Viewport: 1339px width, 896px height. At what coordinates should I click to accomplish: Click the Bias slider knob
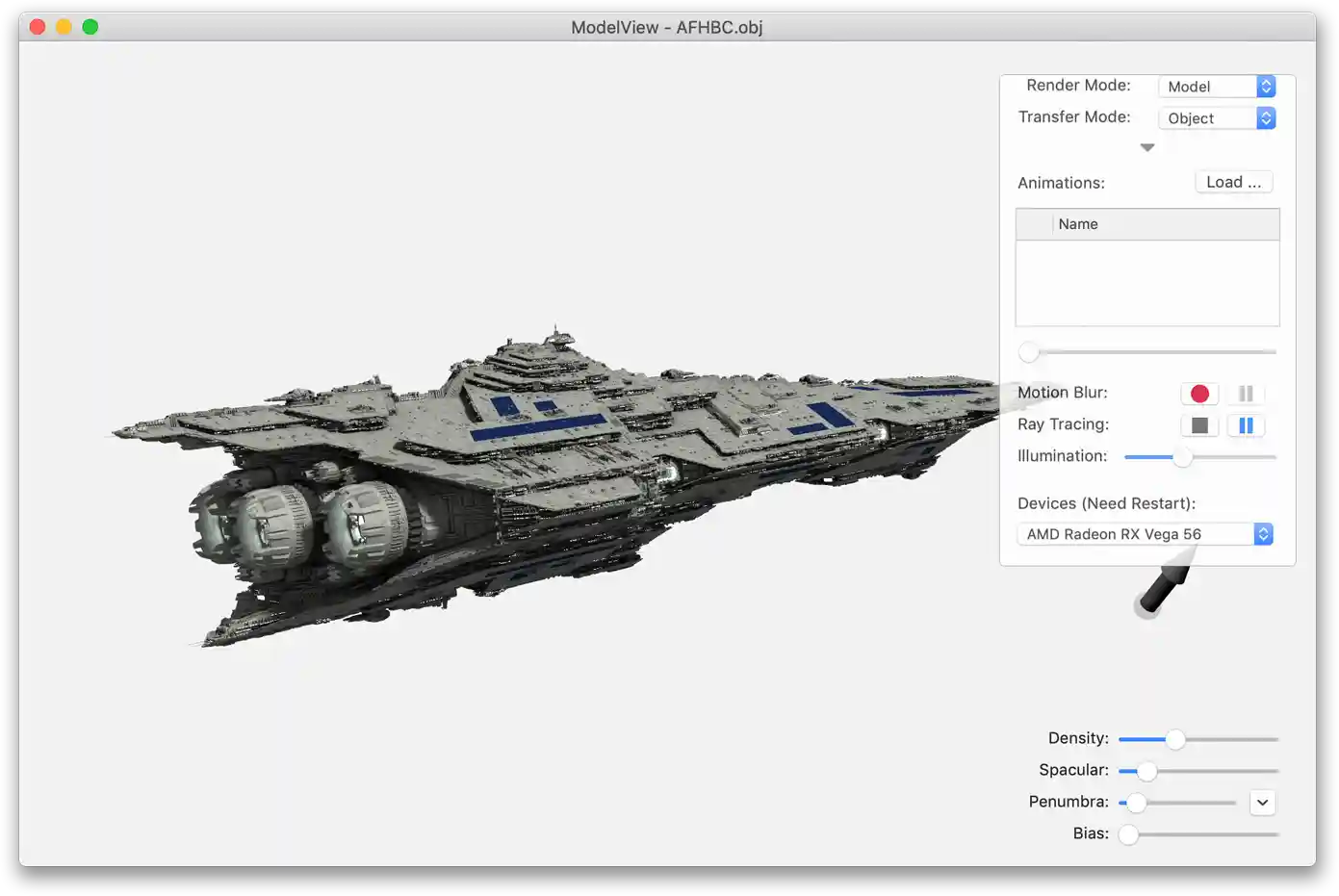[1129, 834]
